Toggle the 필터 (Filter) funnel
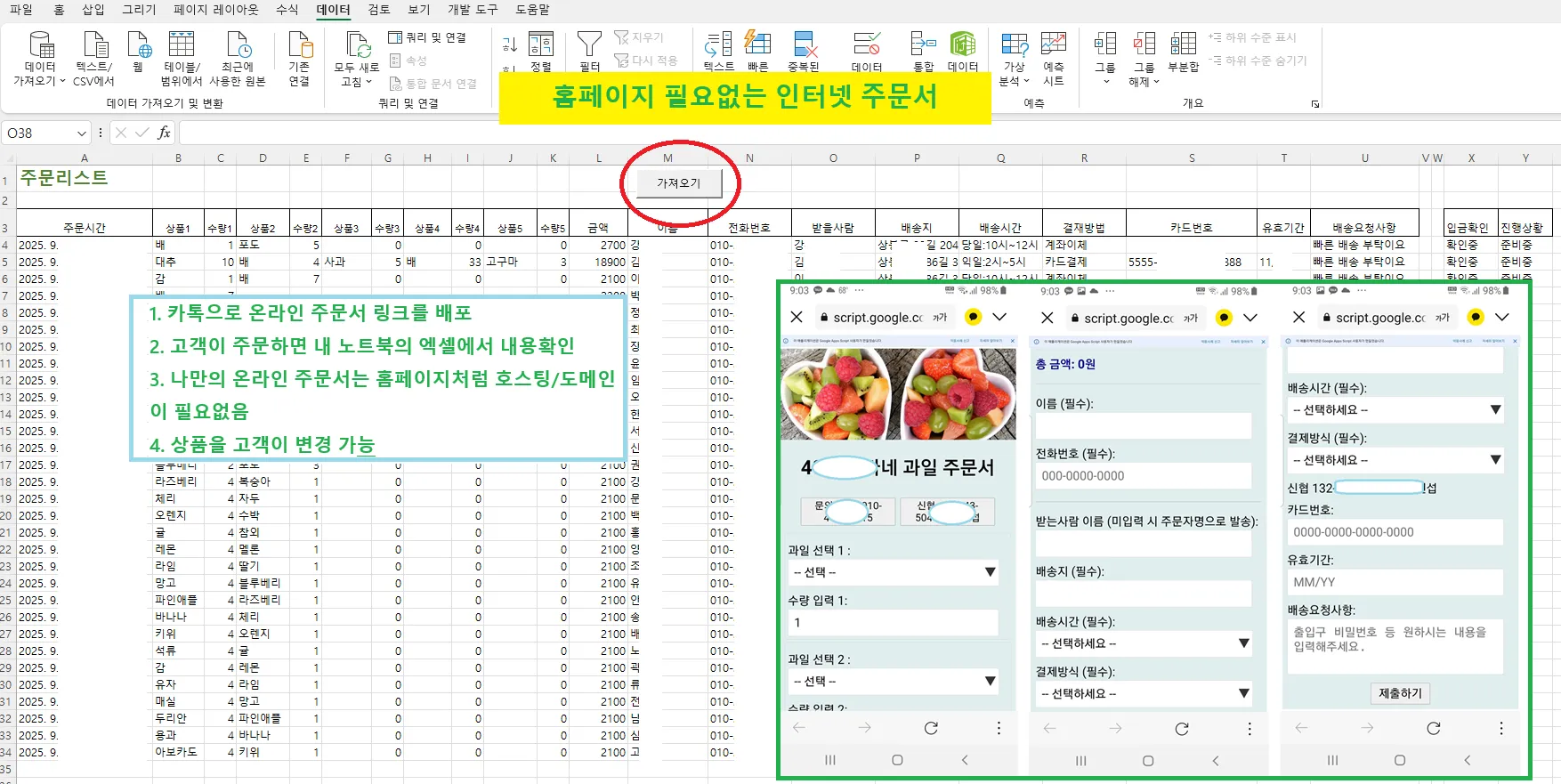 point(589,45)
